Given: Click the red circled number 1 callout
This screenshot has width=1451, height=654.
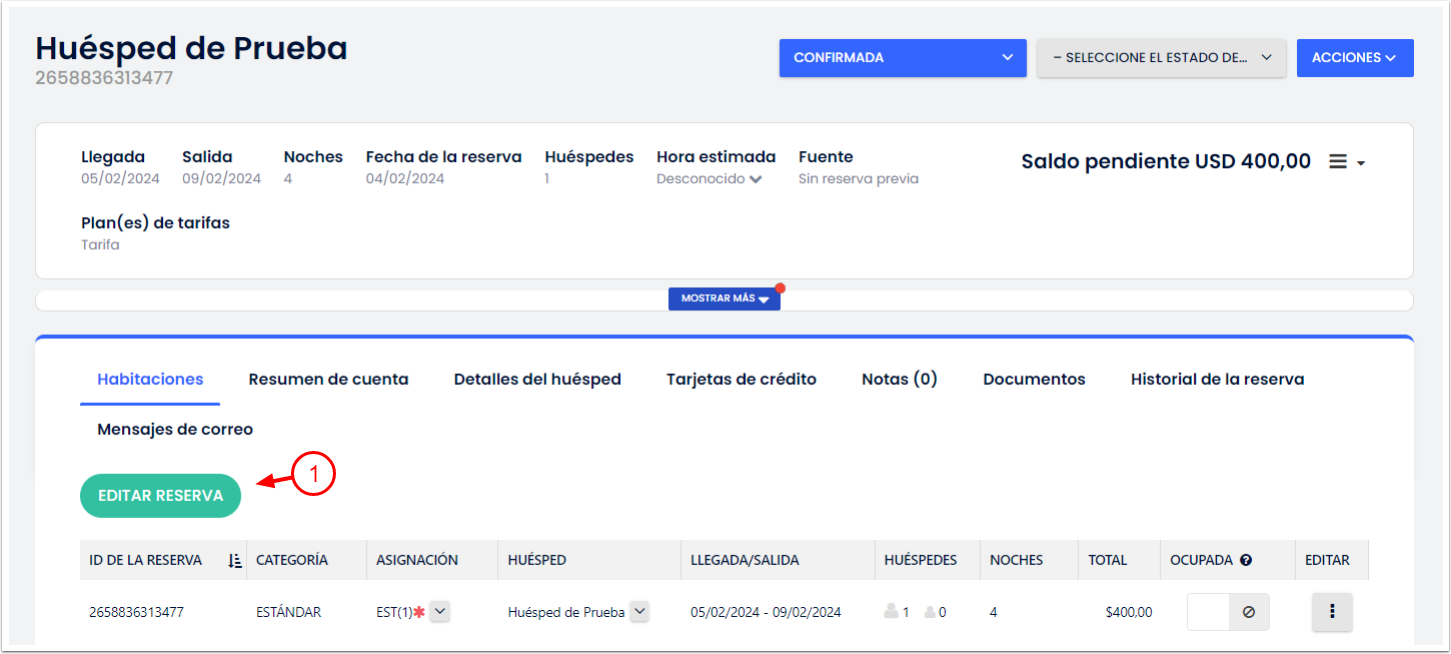Looking at the screenshot, I should 316,475.
